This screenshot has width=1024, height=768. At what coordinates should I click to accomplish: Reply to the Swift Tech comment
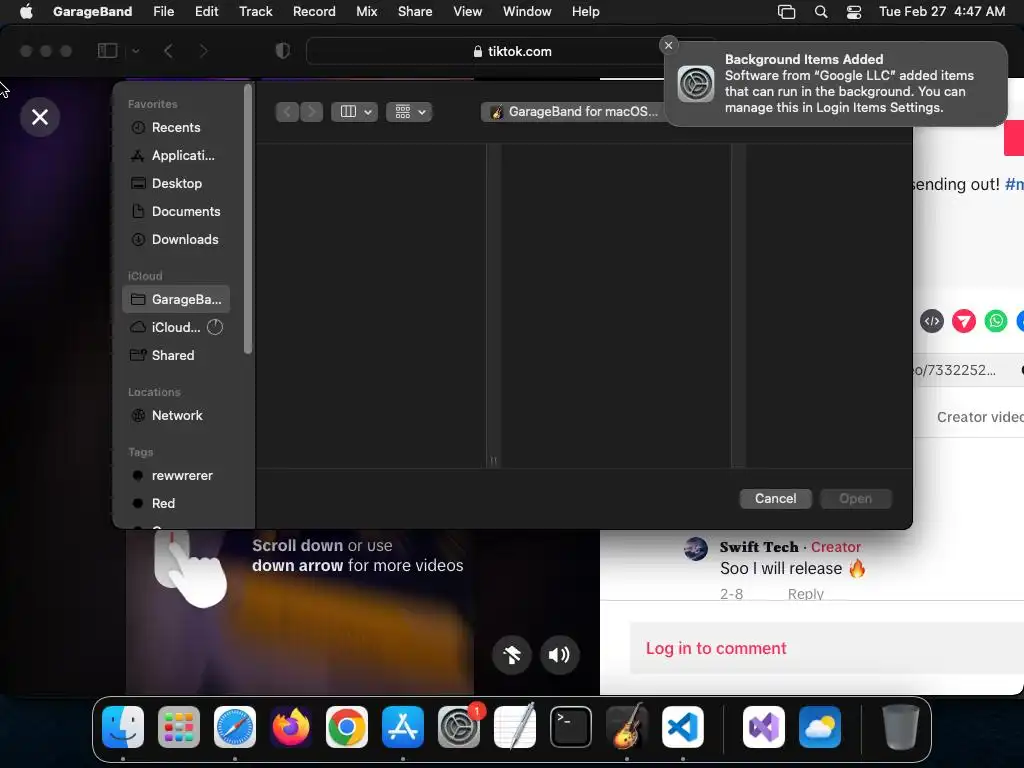pyautogui.click(x=805, y=594)
